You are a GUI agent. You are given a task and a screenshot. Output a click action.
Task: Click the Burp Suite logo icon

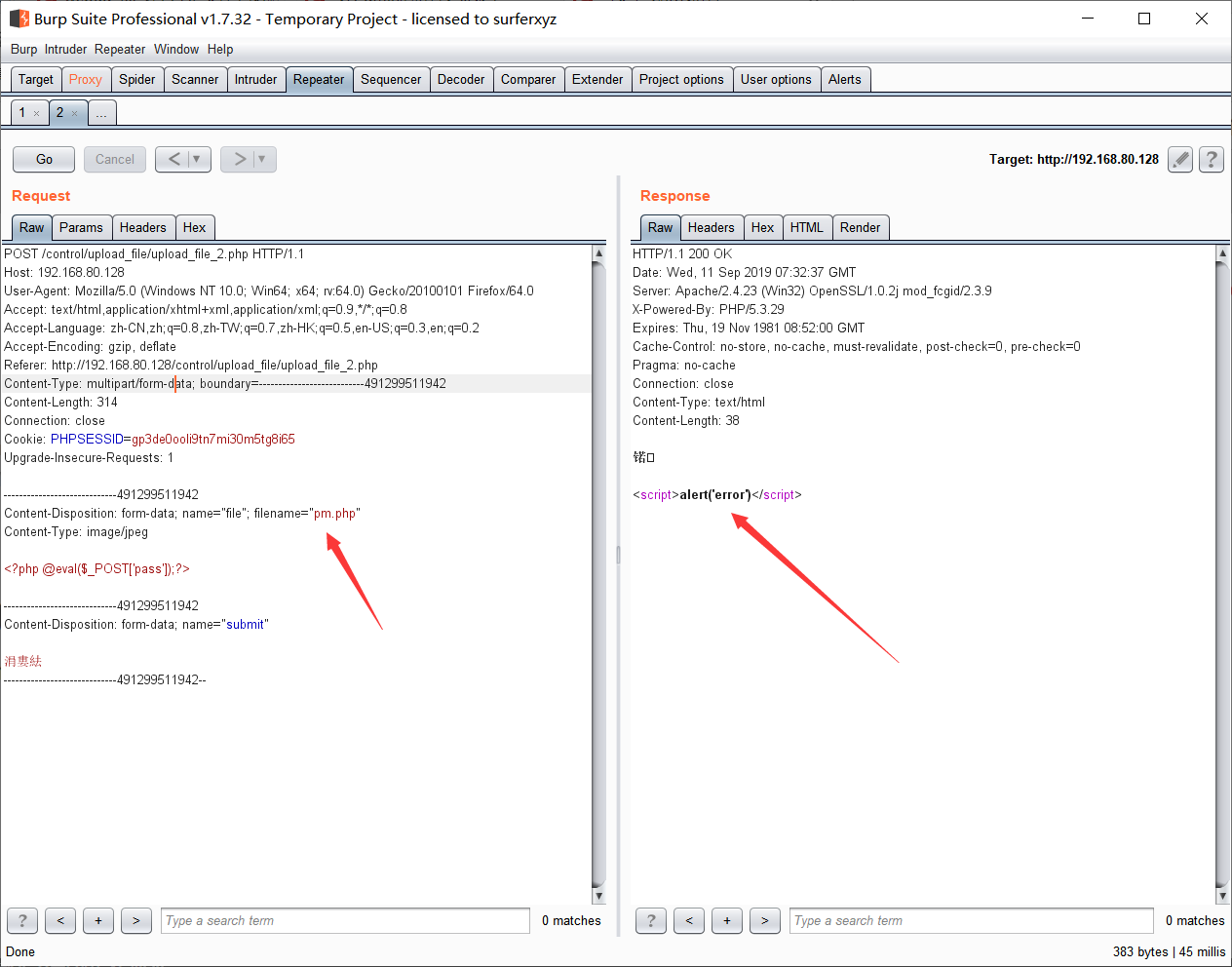point(19,19)
